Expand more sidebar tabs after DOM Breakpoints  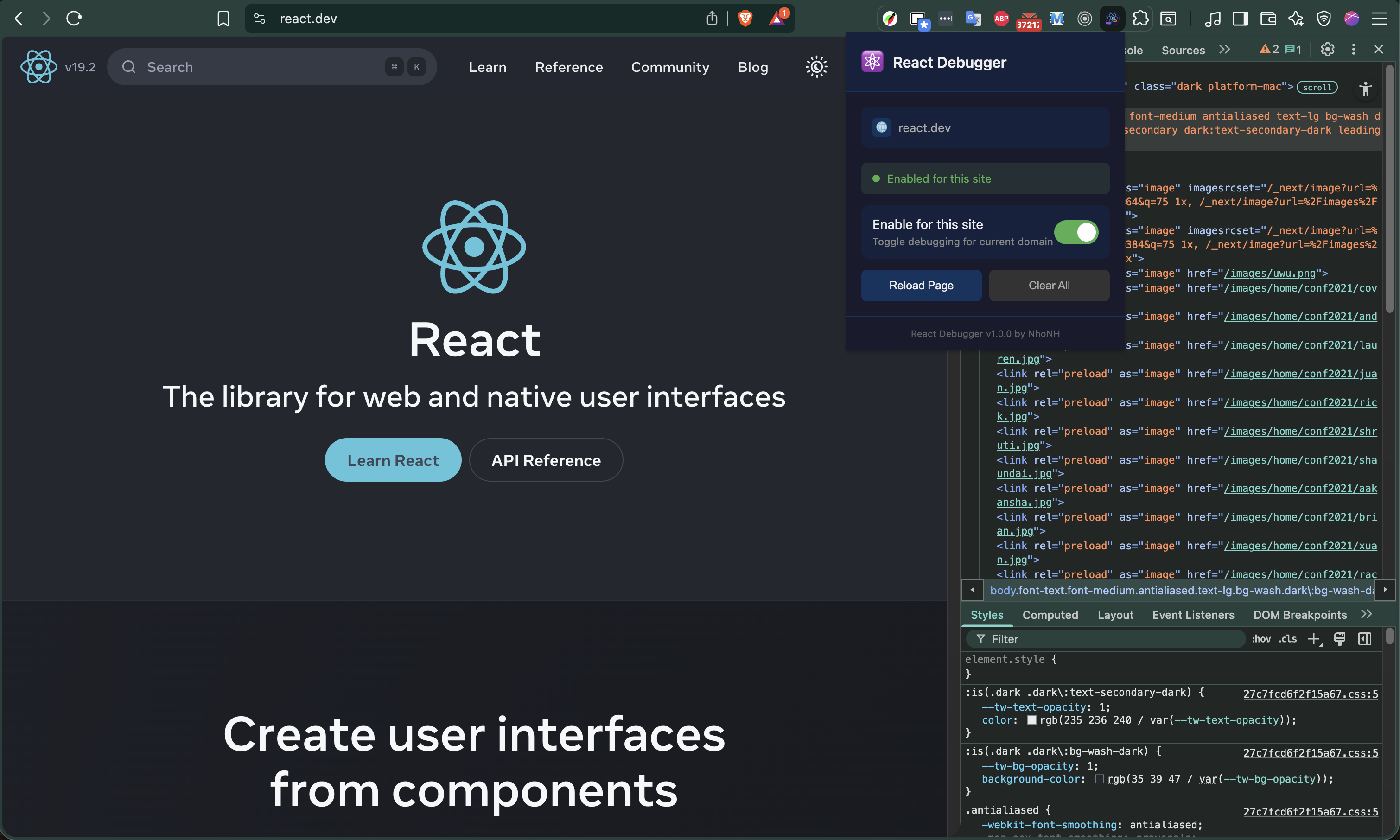1367,614
